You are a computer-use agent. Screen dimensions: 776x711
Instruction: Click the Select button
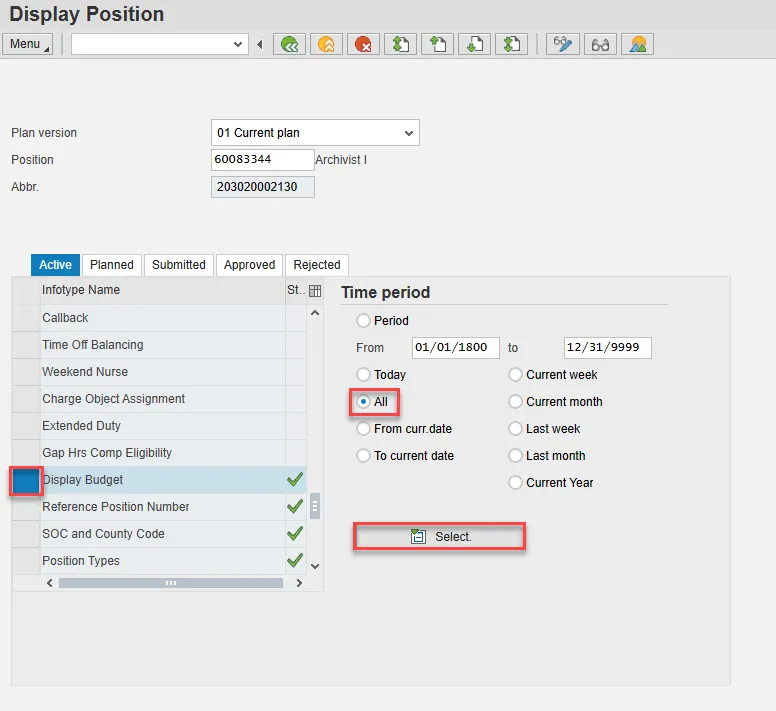[439, 536]
